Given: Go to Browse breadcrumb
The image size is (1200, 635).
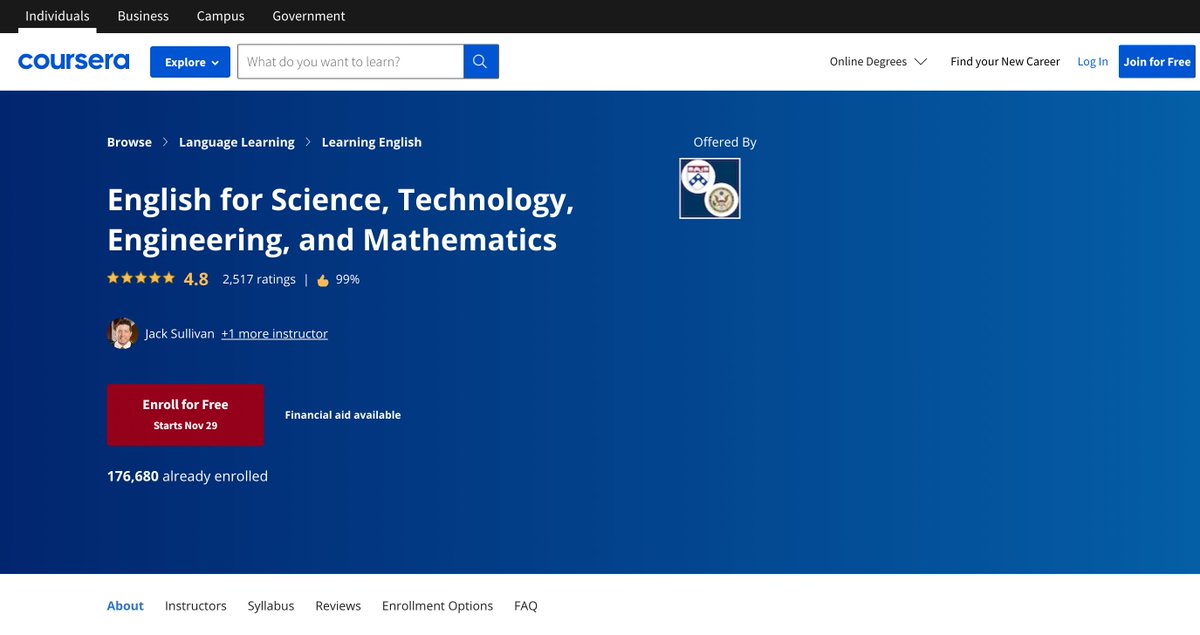Looking at the screenshot, I should pyautogui.click(x=129, y=142).
